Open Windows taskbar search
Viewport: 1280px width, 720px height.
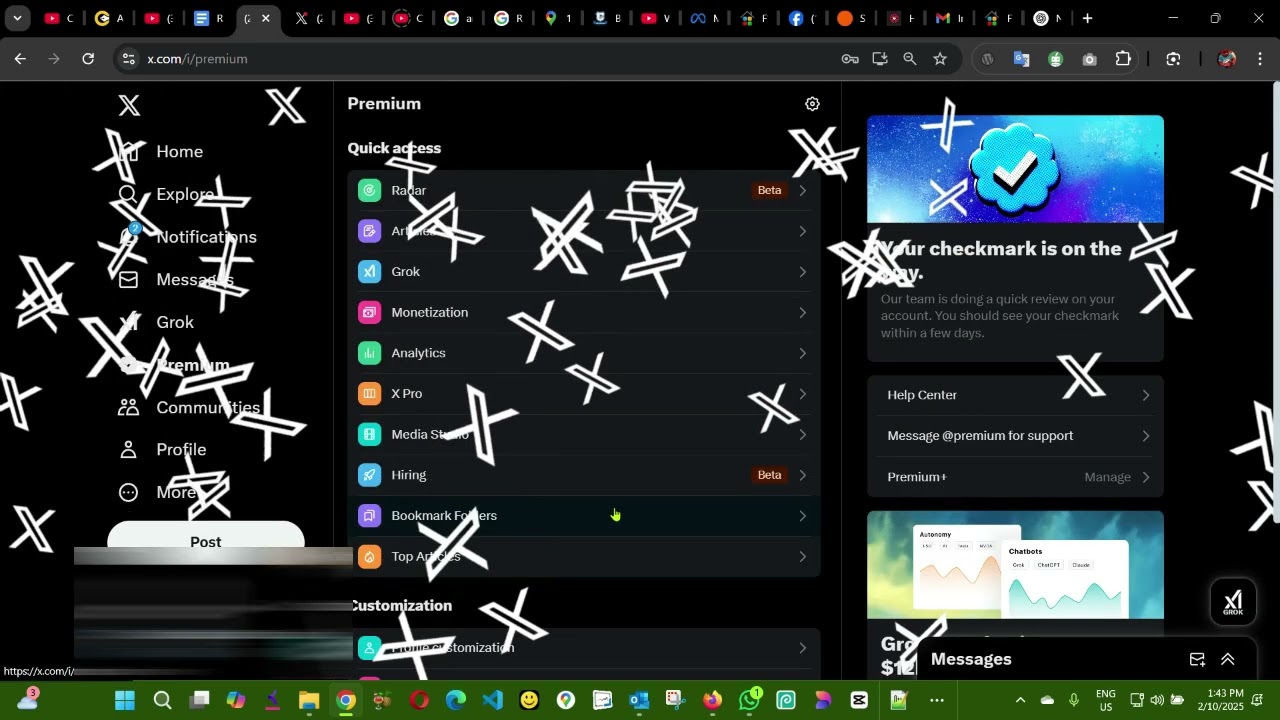[162, 700]
